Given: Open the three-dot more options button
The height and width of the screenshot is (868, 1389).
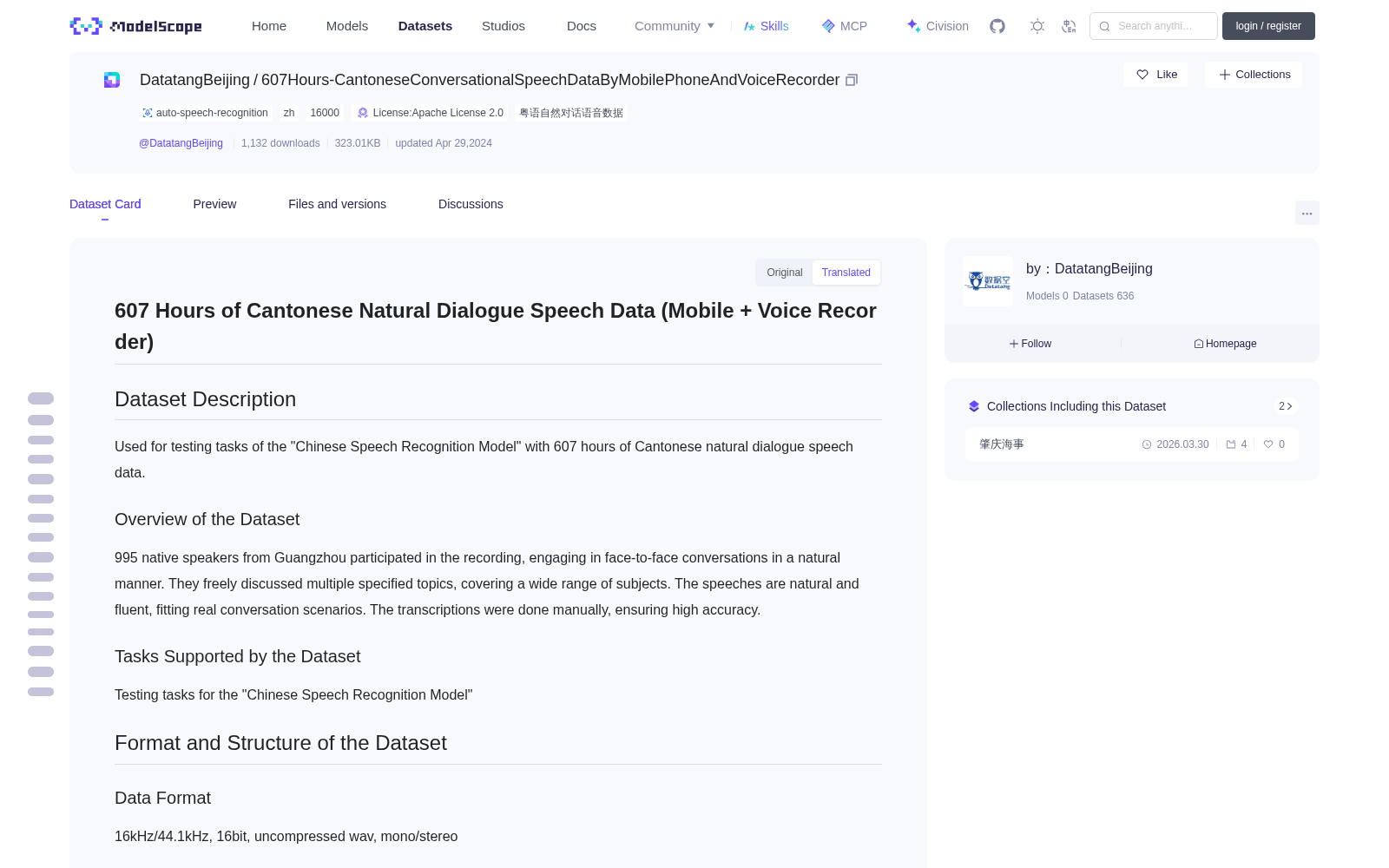Looking at the screenshot, I should (1307, 213).
